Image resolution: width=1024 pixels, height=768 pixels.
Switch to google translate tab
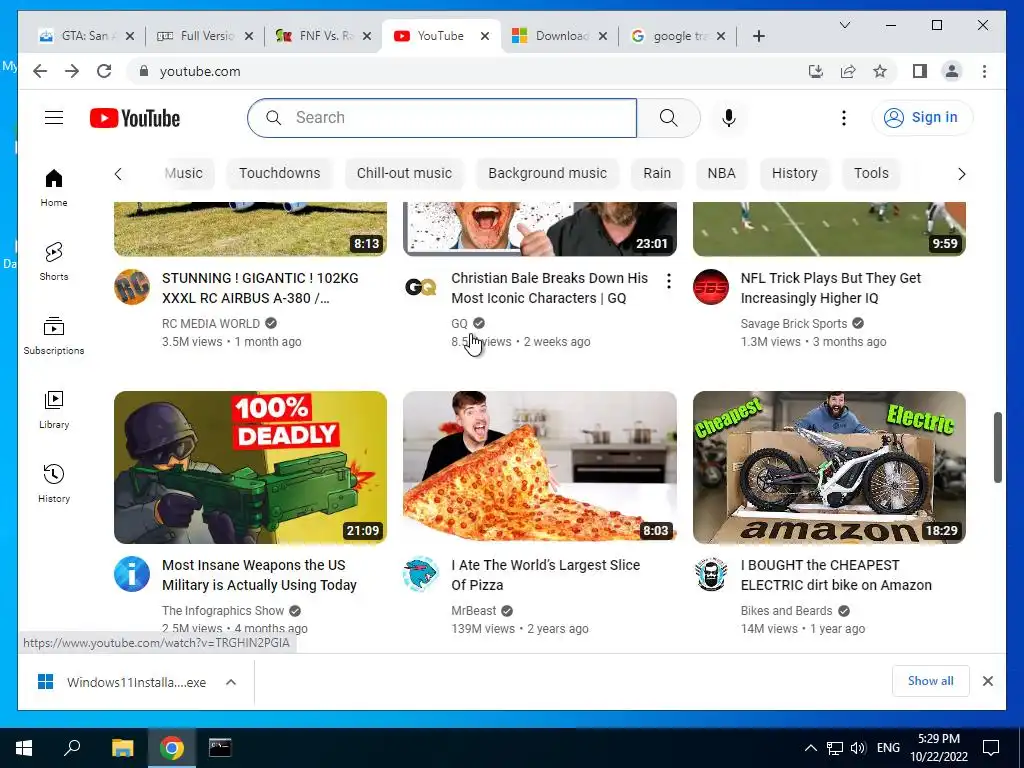tap(678, 36)
